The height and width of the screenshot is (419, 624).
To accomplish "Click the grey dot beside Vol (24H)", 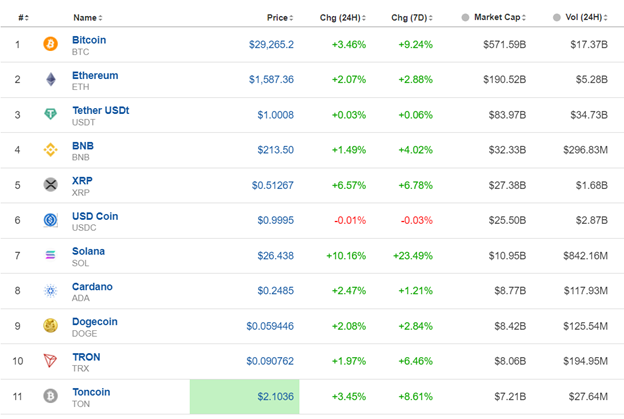I will [557, 18].
